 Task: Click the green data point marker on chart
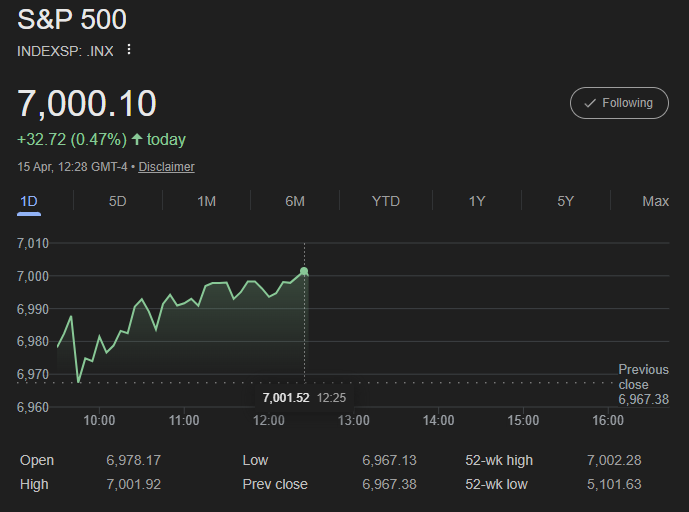click(304, 271)
